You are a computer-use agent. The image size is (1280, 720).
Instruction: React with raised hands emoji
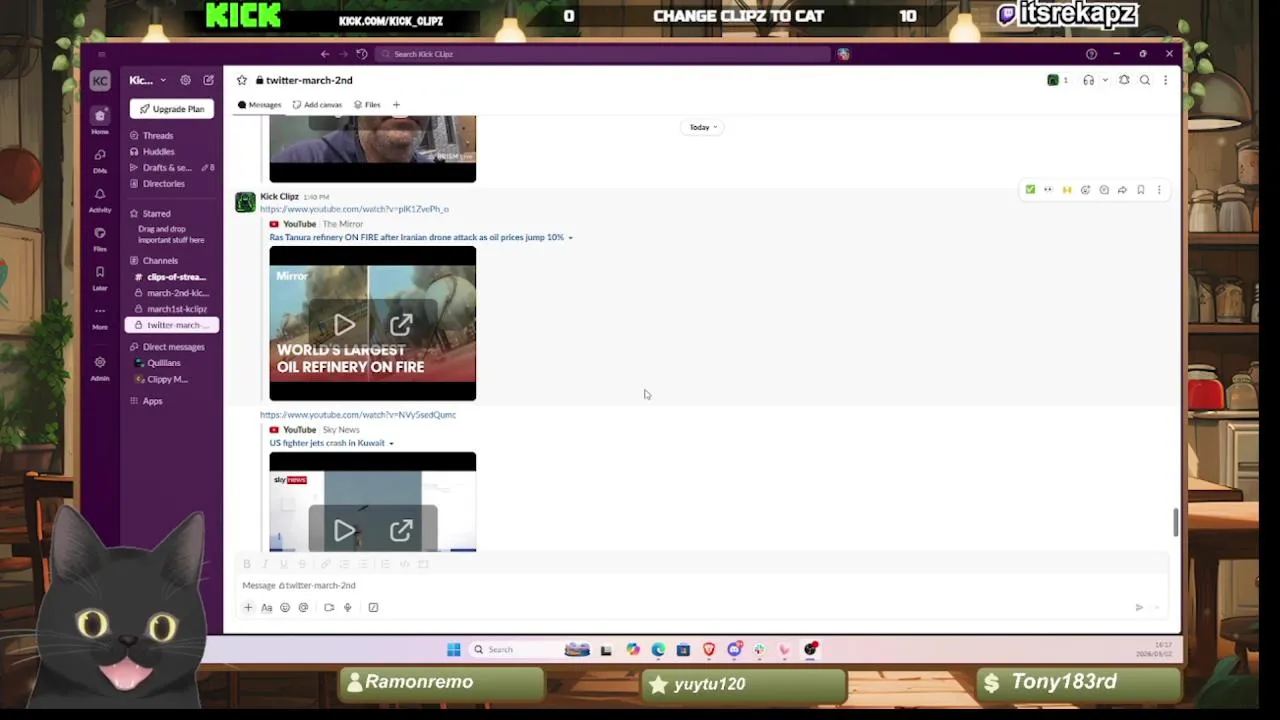click(1067, 190)
